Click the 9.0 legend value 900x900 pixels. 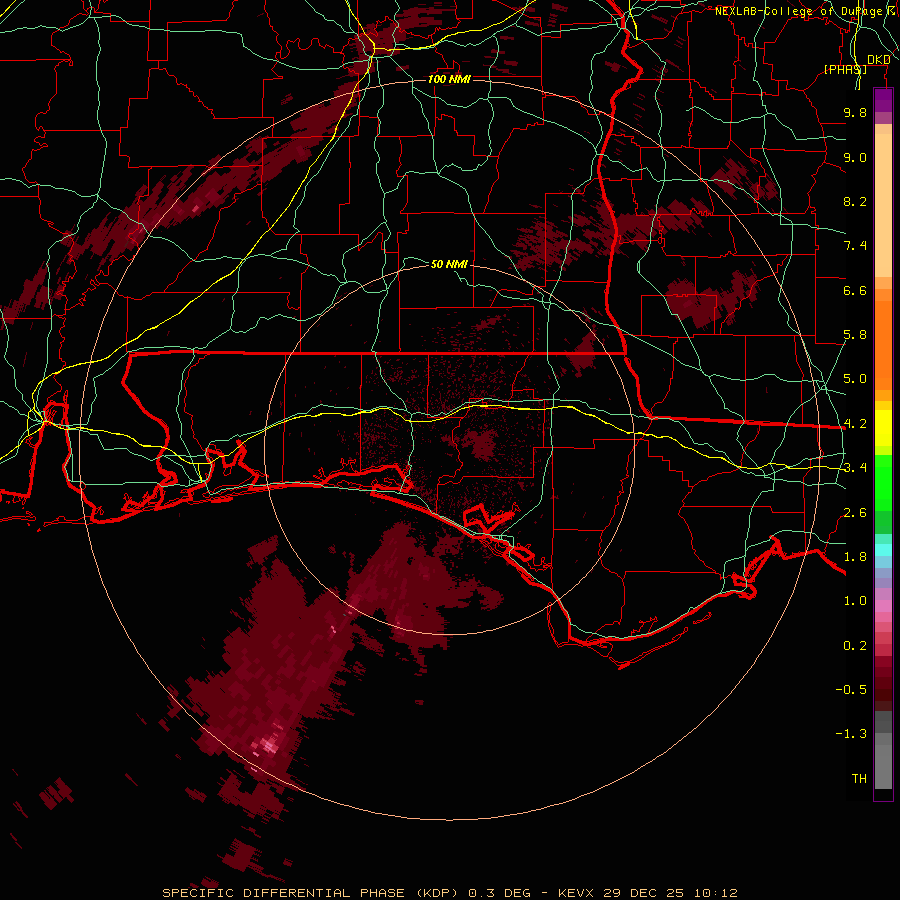pyautogui.click(x=855, y=157)
